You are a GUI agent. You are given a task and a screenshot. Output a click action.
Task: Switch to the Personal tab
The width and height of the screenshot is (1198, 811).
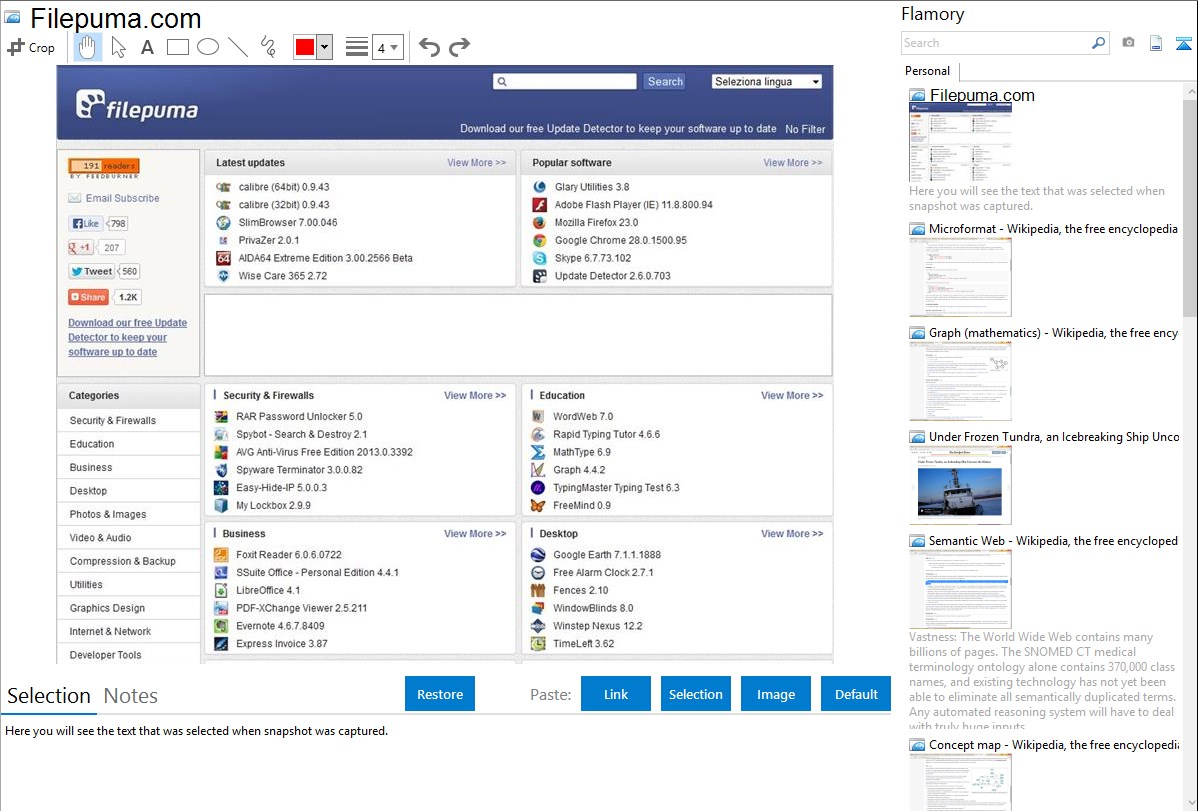coord(928,71)
